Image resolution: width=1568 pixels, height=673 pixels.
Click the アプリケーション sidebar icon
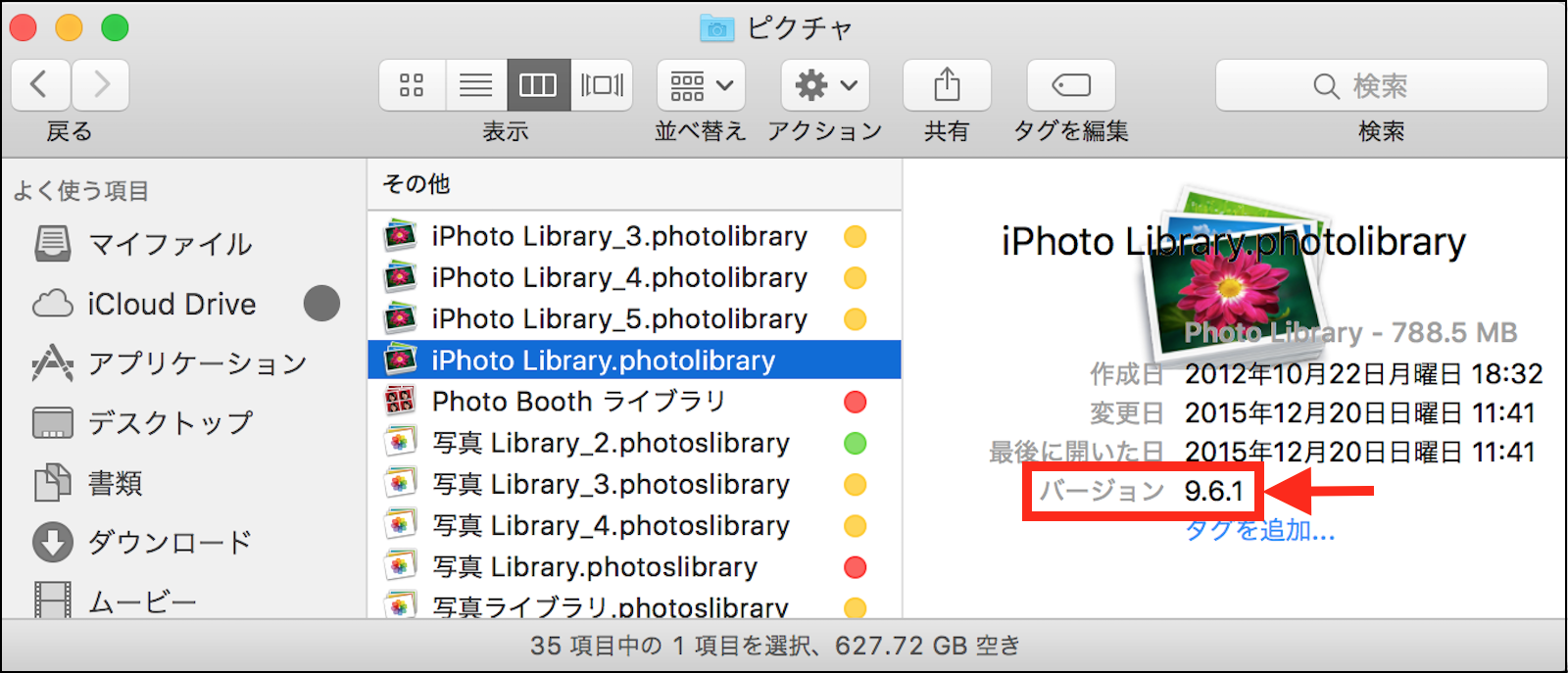(53, 363)
